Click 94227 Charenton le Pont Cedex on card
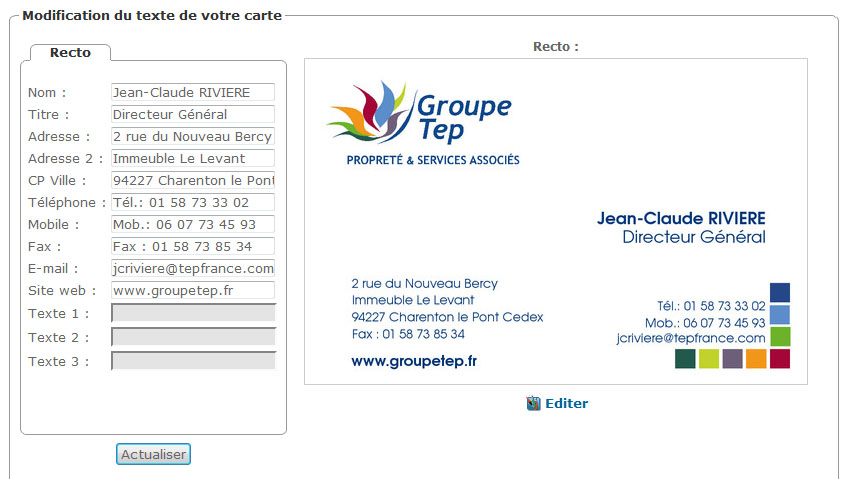Viewport: 850px width, 479px height. coord(447,317)
